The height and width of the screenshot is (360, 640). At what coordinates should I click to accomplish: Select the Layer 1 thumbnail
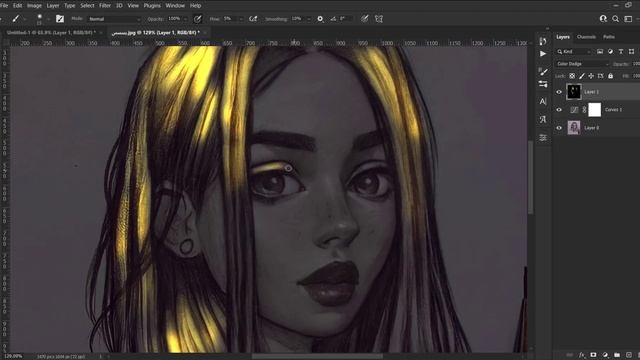(x=574, y=92)
